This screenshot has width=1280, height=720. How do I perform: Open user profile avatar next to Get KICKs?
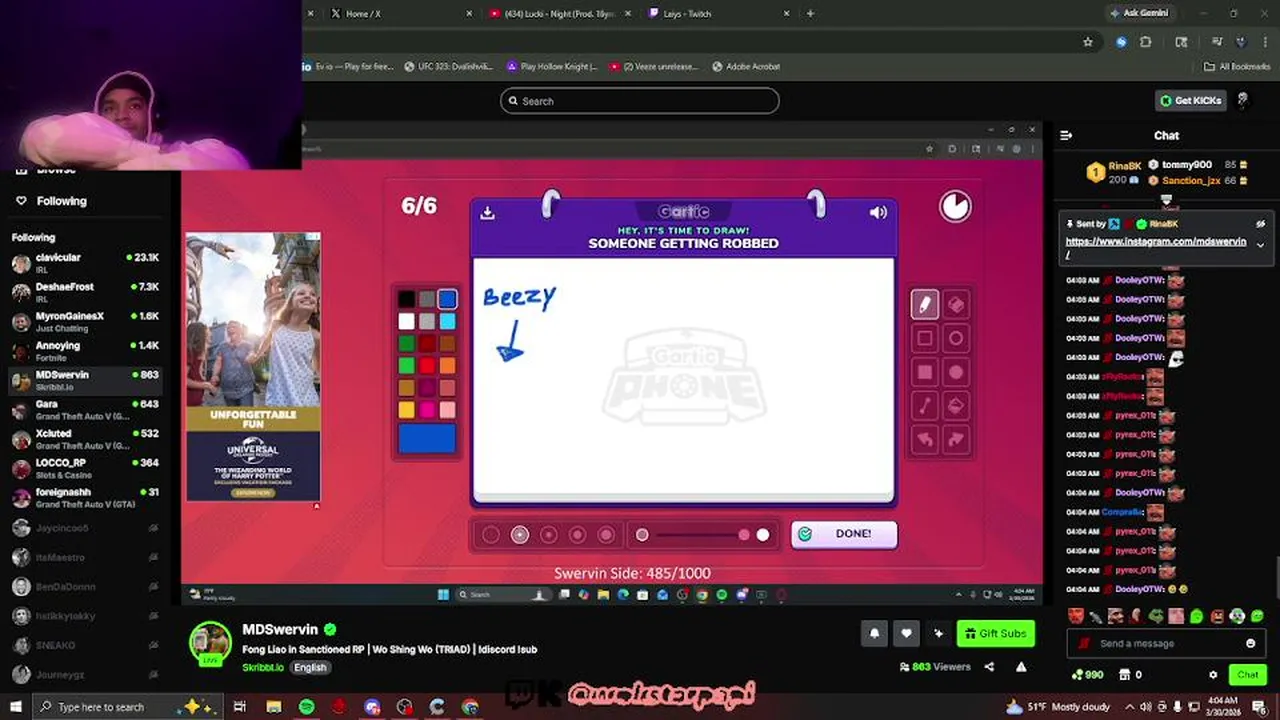coord(1243,100)
